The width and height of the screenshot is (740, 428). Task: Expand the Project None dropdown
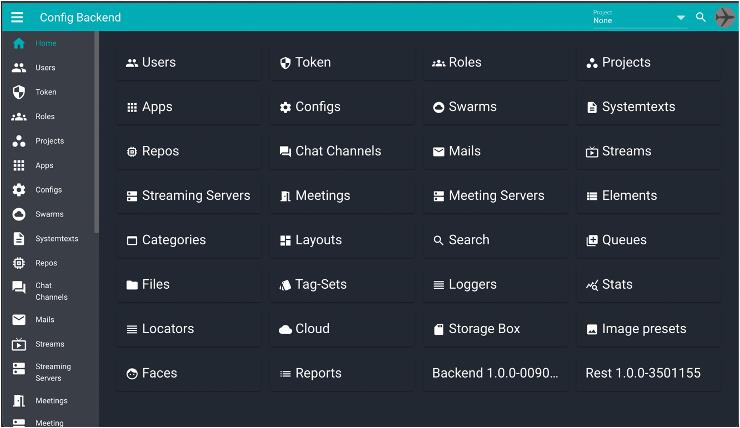click(x=639, y=17)
